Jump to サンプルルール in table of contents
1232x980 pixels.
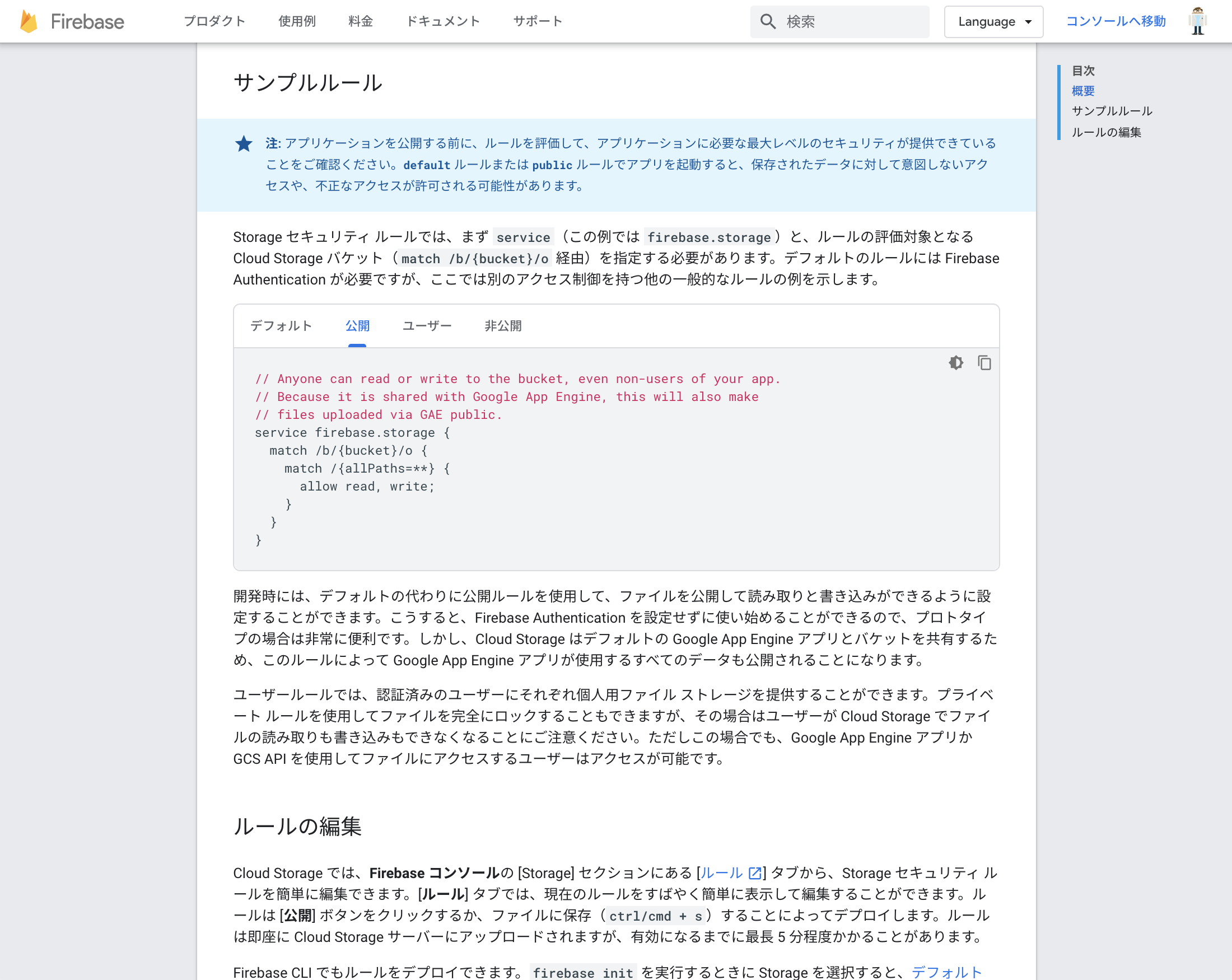[x=1112, y=111]
